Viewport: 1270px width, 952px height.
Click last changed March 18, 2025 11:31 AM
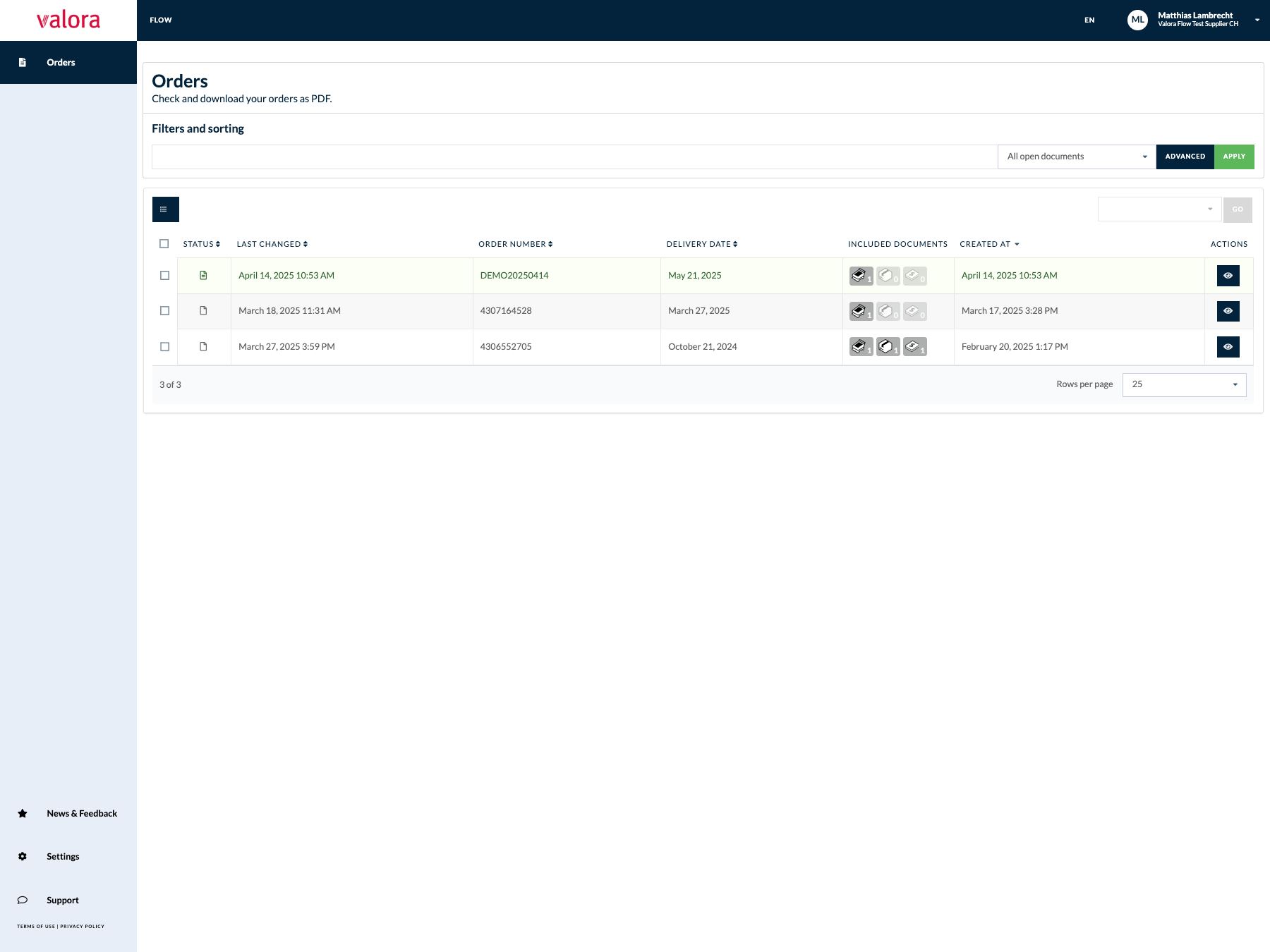click(289, 311)
